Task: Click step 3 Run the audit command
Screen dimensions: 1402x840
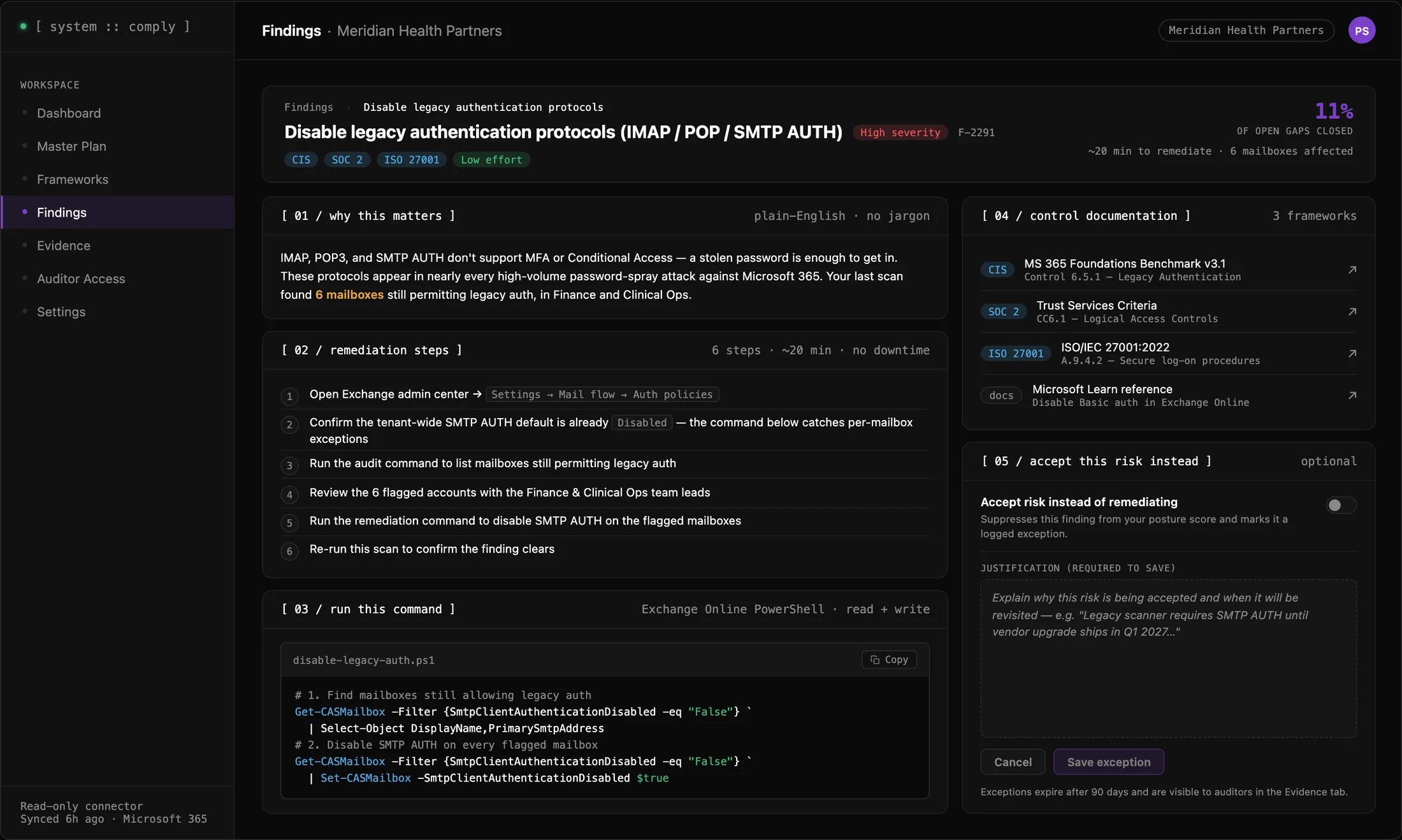Action: click(605, 465)
